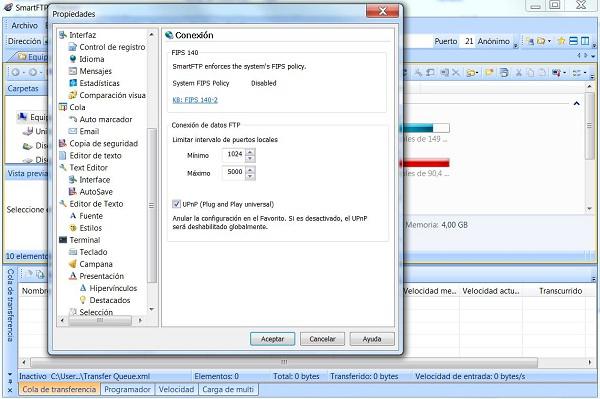Switch to Cola de transferencia tab
This screenshot has width=600, height=399.
[59, 389]
